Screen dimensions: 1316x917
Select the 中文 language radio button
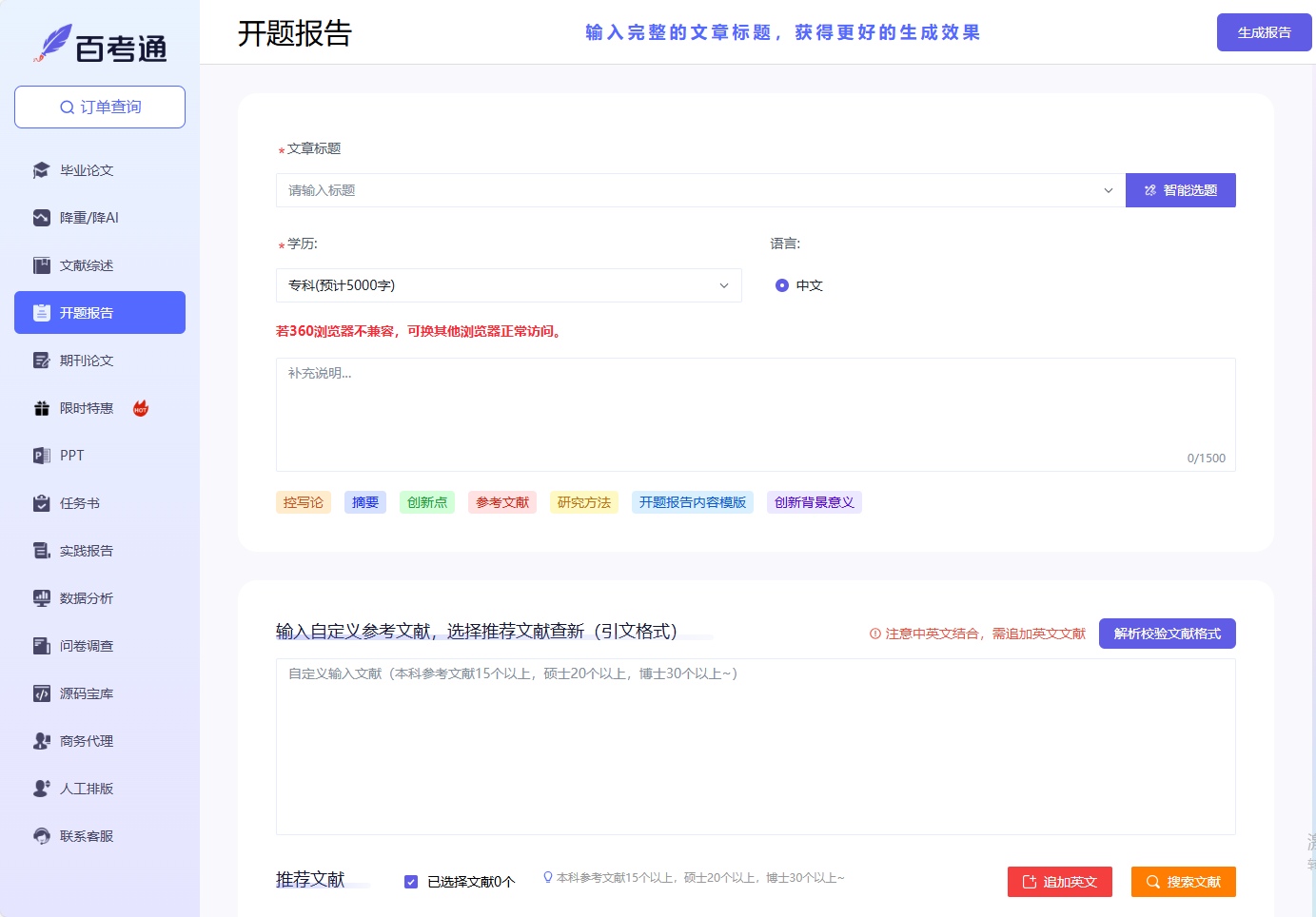click(x=782, y=285)
